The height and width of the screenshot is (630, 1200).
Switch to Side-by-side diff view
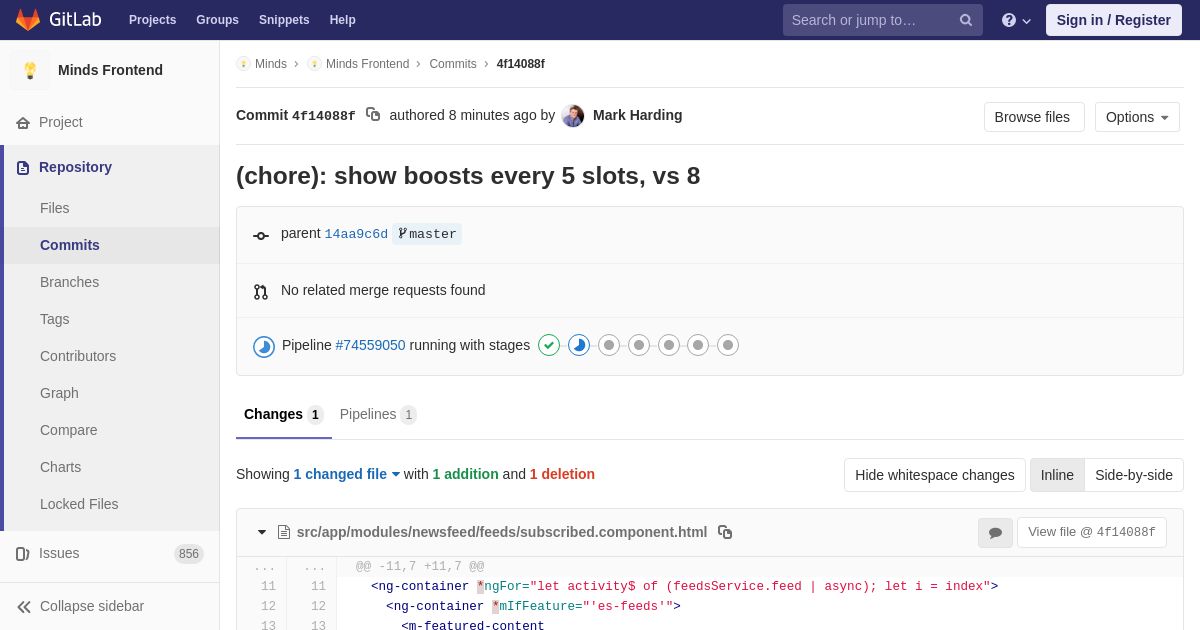click(x=1134, y=475)
